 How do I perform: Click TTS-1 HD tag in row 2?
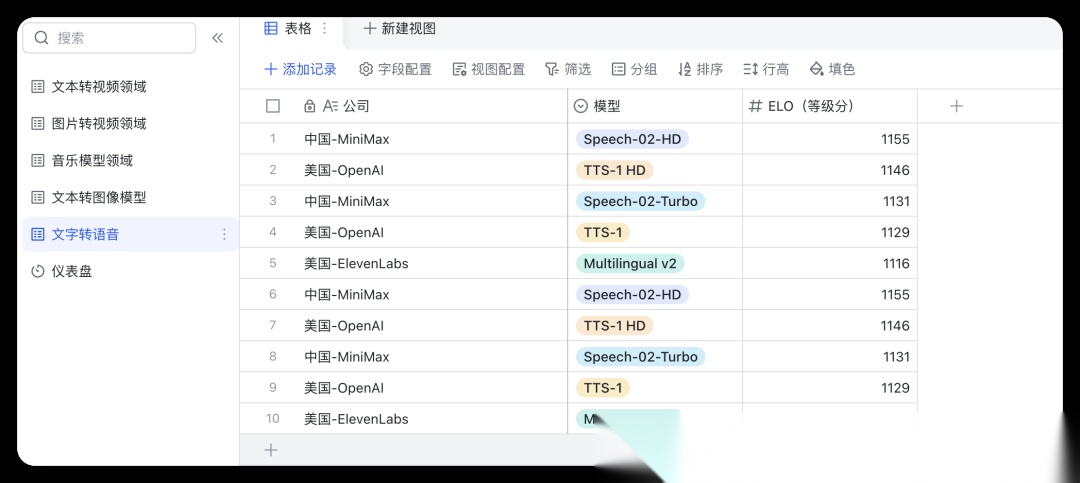tap(614, 170)
